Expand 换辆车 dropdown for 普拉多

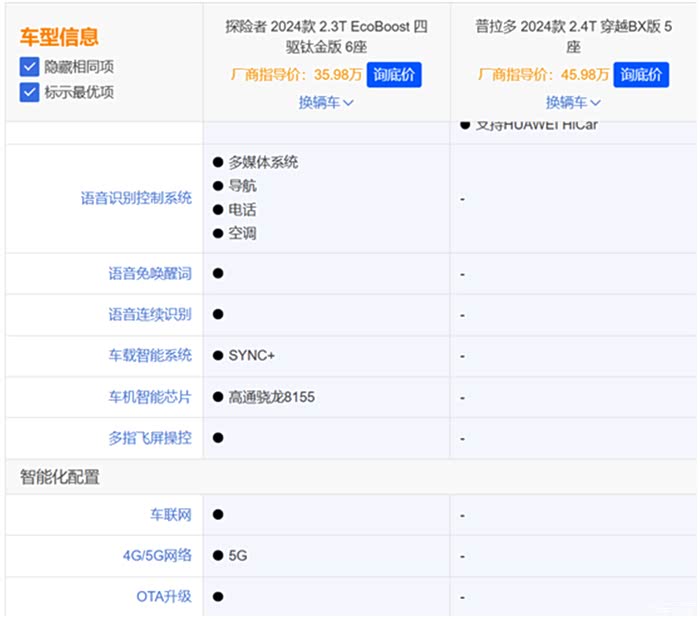click(x=573, y=103)
